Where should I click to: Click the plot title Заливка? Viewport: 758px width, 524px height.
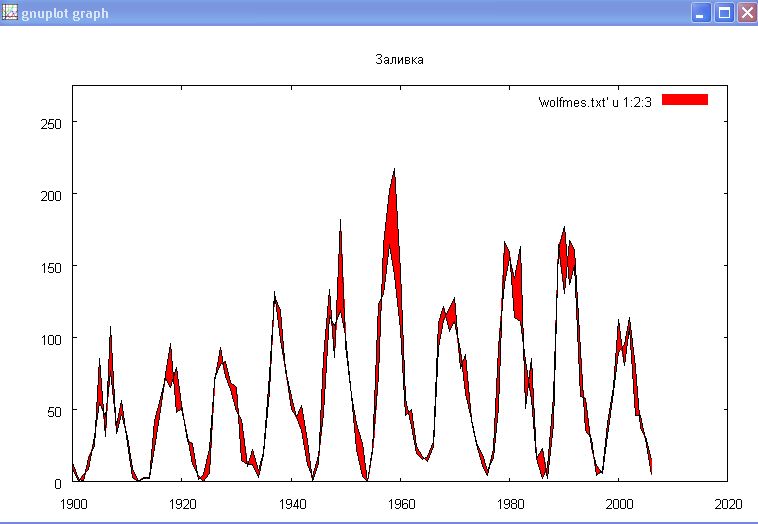pyautogui.click(x=399, y=59)
